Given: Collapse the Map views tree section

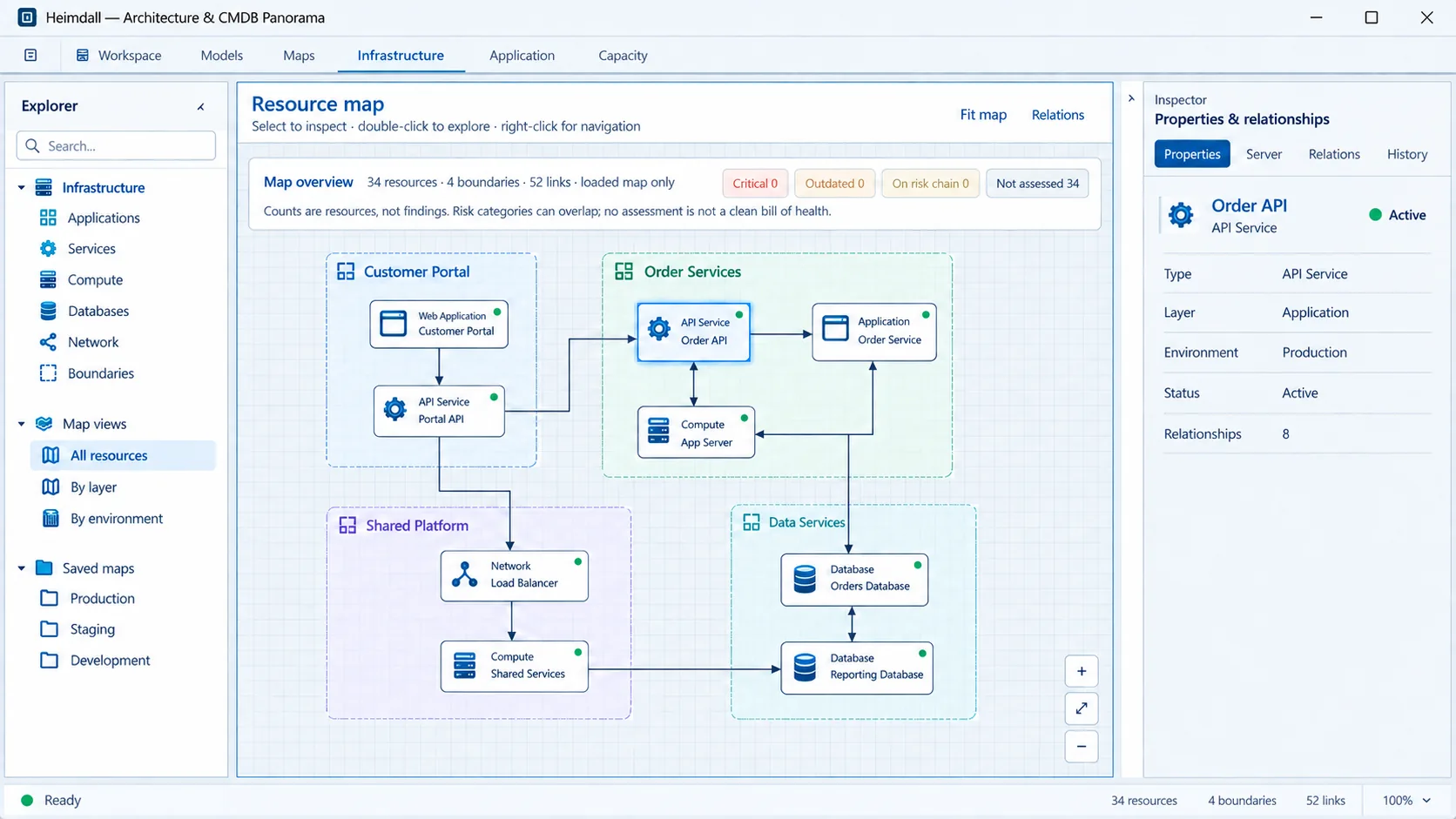Looking at the screenshot, I should coord(22,424).
